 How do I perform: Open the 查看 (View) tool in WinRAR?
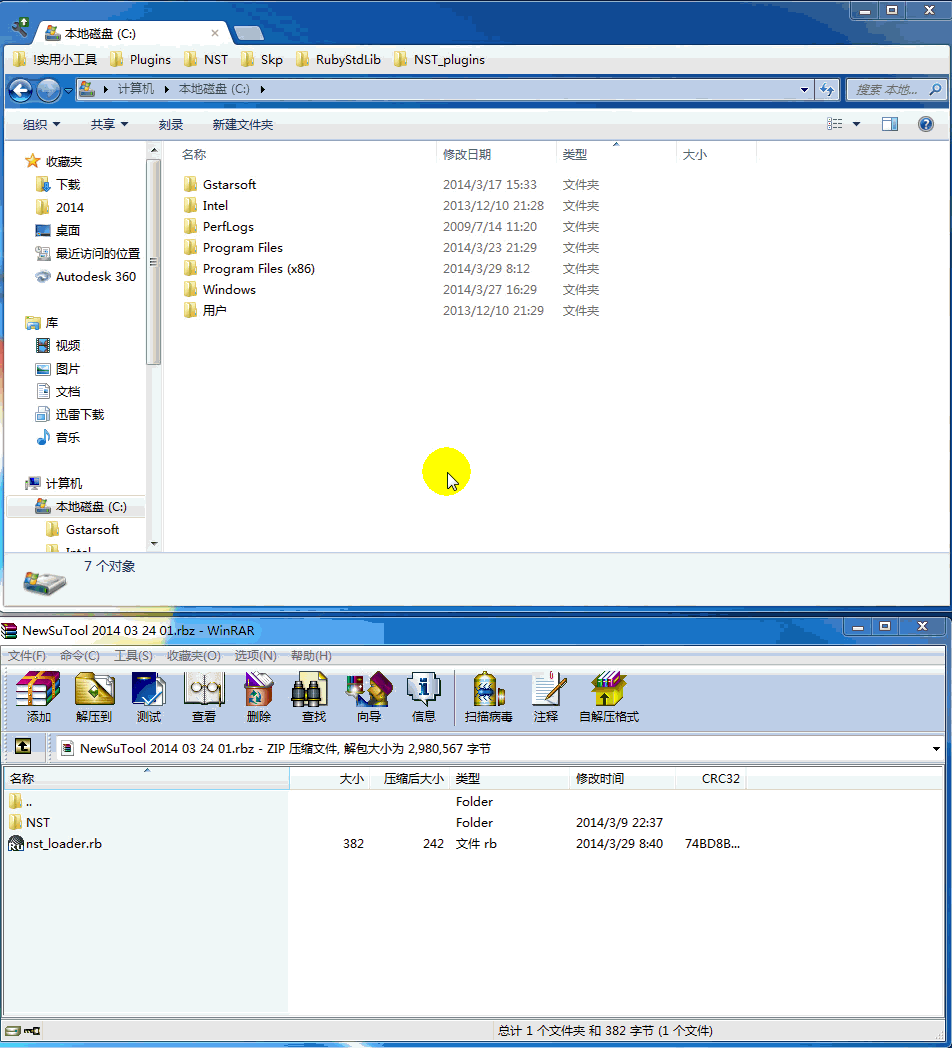coord(204,697)
